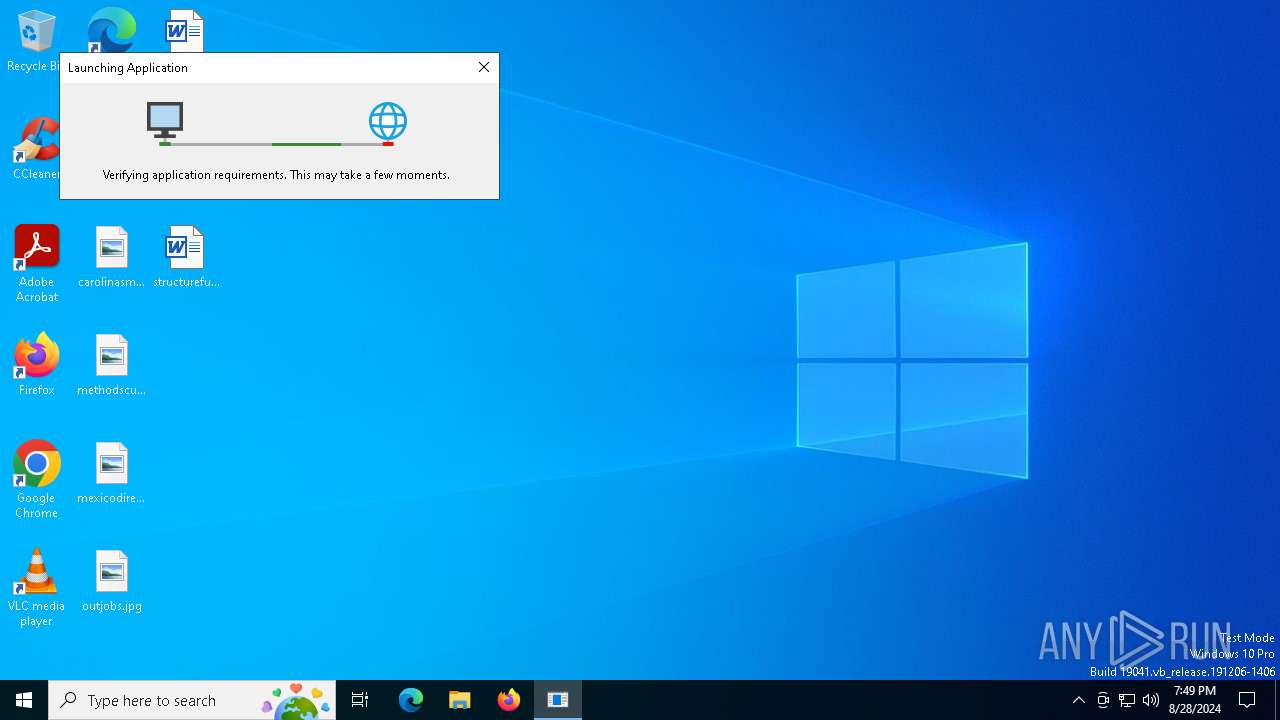Close the Launching Application dialog
Viewport: 1280px width, 720px height.
pos(484,67)
